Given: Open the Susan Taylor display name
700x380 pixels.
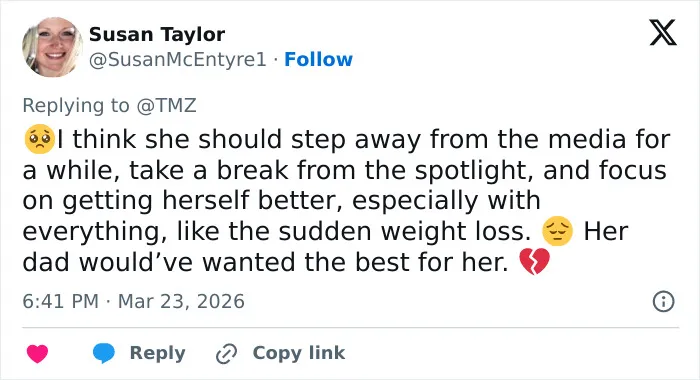Looking at the screenshot, I should 157,34.
